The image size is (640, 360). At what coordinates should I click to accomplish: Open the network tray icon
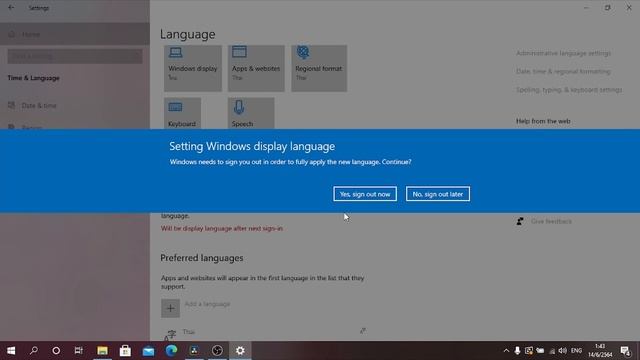tap(552, 351)
